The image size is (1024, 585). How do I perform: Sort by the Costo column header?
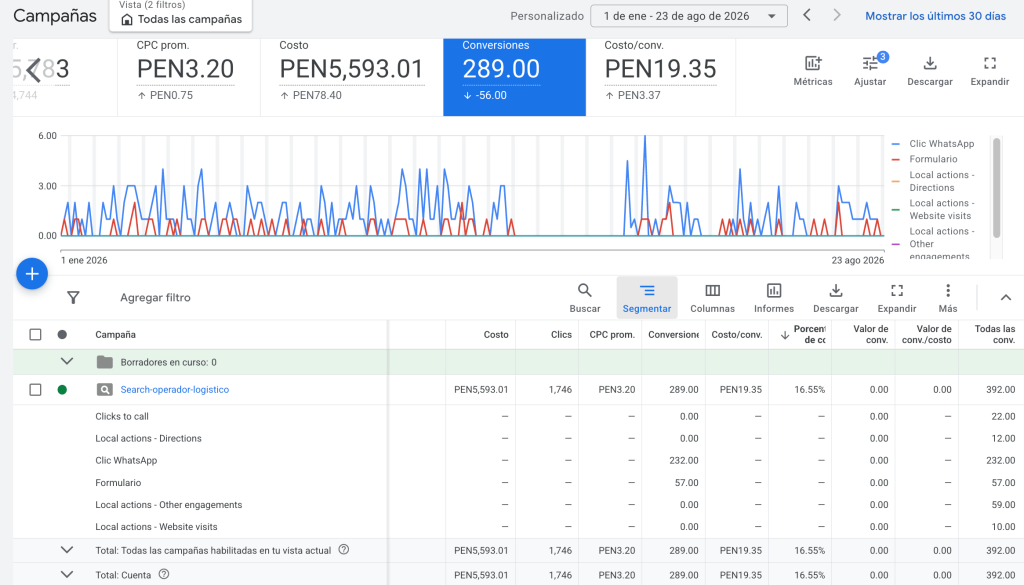click(496, 334)
